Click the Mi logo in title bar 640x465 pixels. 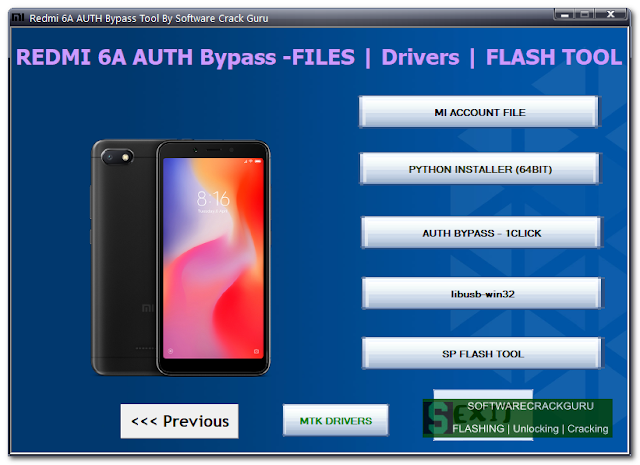pos(18,18)
